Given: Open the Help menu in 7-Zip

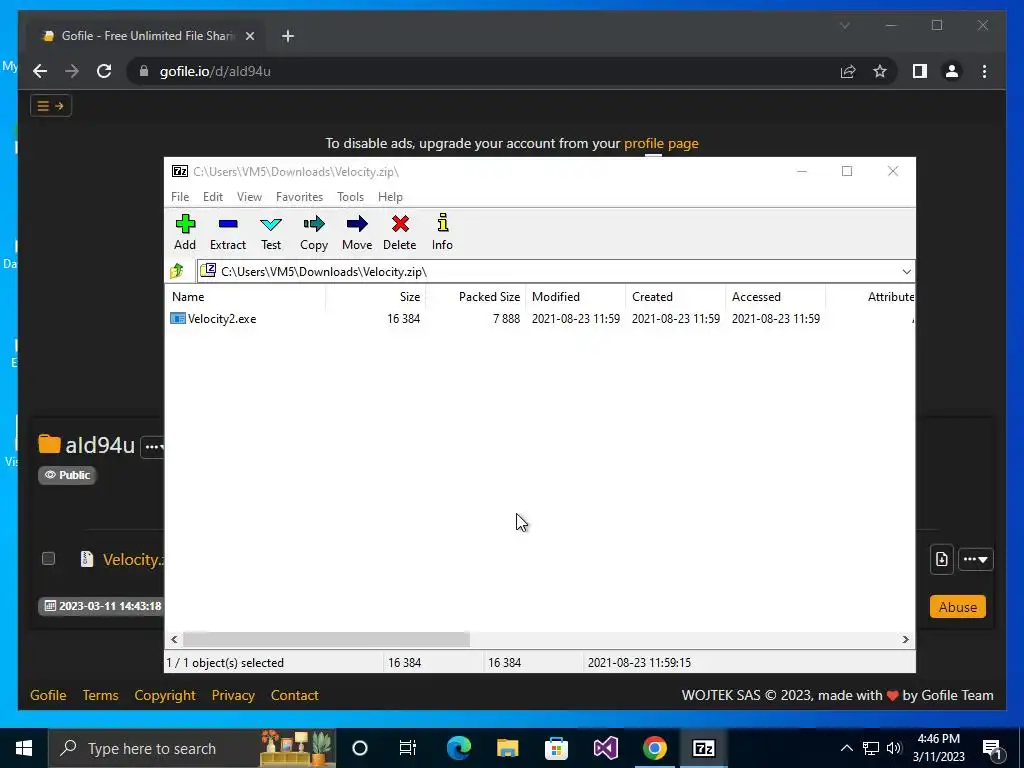Looking at the screenshot, I should click(x=390, y=197).
